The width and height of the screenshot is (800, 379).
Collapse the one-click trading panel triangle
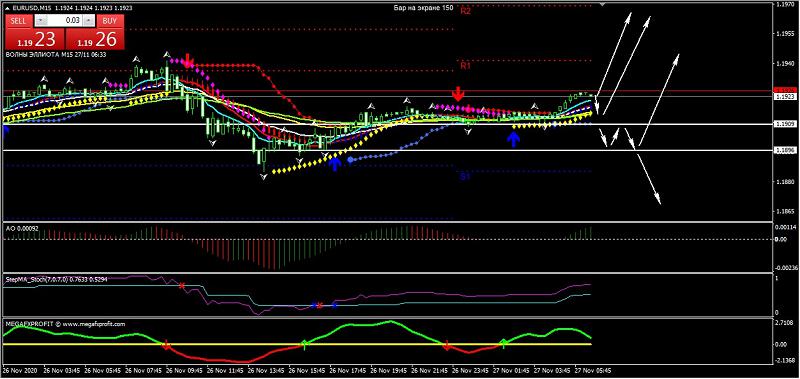(x=7, y=8)
